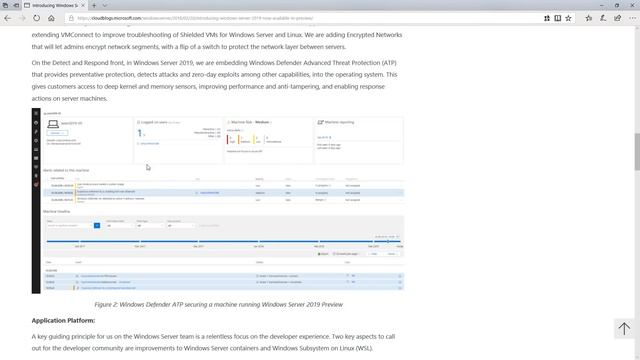Share this page
This screenshot has height=360, width=640.
point(618,18)
